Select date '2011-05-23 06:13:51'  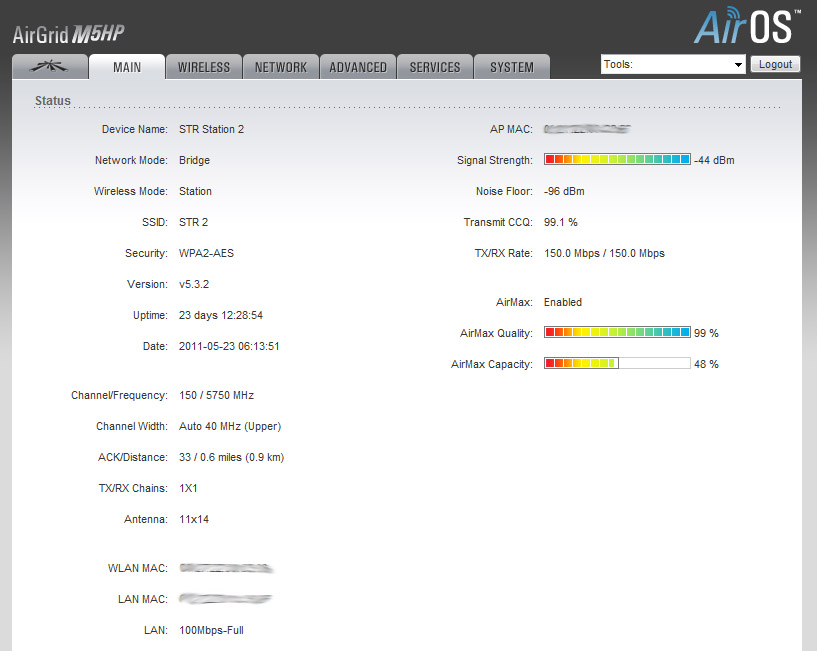pos(229,346)
